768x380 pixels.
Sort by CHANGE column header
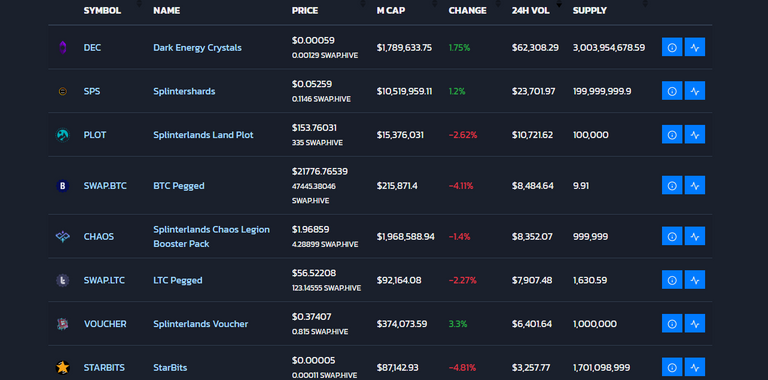tap(467, 10)
